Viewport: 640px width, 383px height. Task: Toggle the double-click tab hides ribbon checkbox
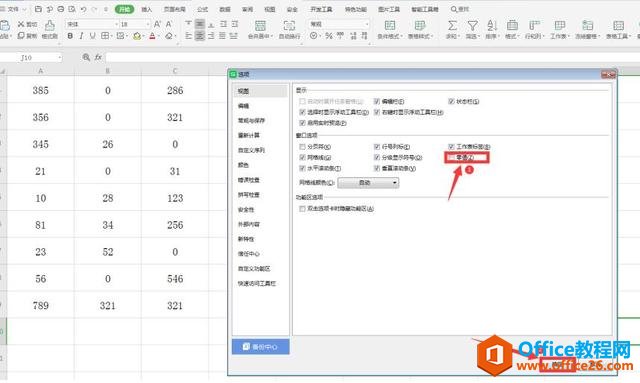point(302,209)
